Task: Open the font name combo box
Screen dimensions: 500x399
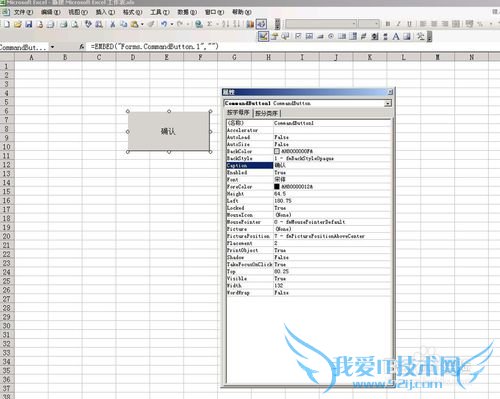Action: pyautogui.click(x=321, y=24)
